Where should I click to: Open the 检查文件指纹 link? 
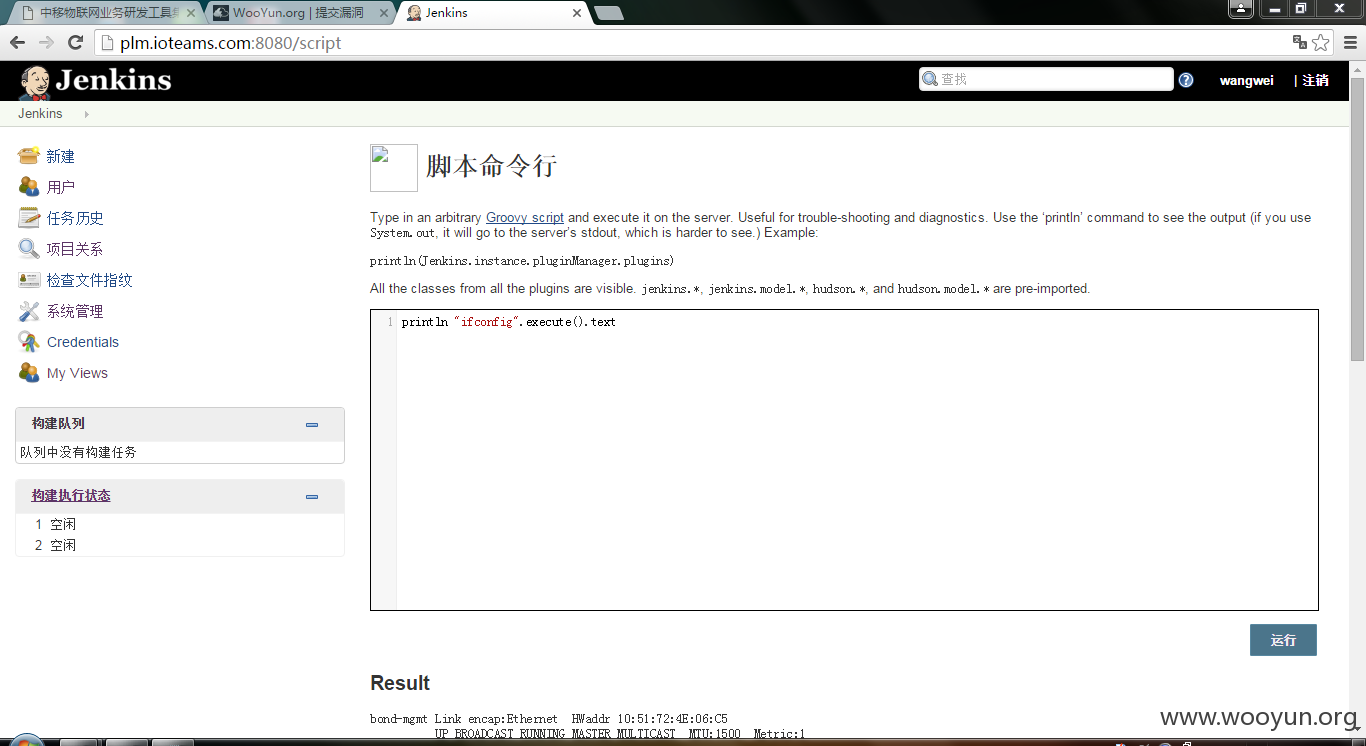[90, 280]
